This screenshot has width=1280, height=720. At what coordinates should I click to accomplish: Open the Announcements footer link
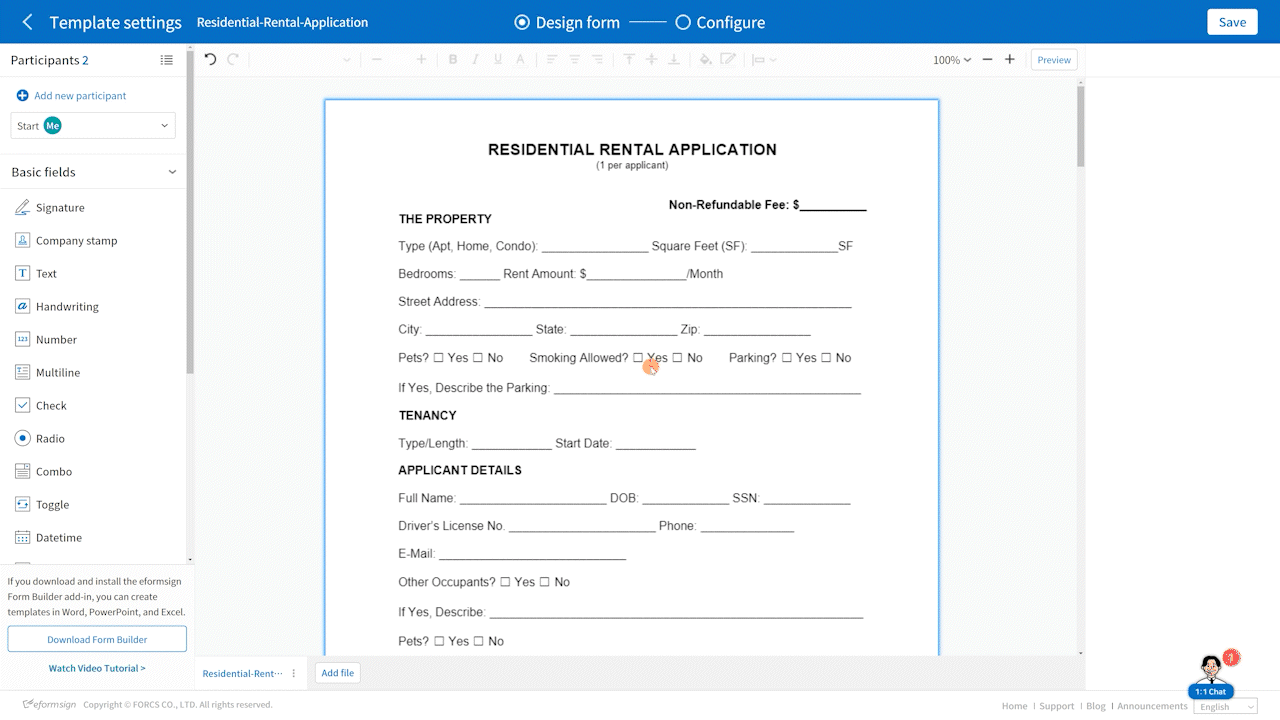click(x=1152, y=706)
